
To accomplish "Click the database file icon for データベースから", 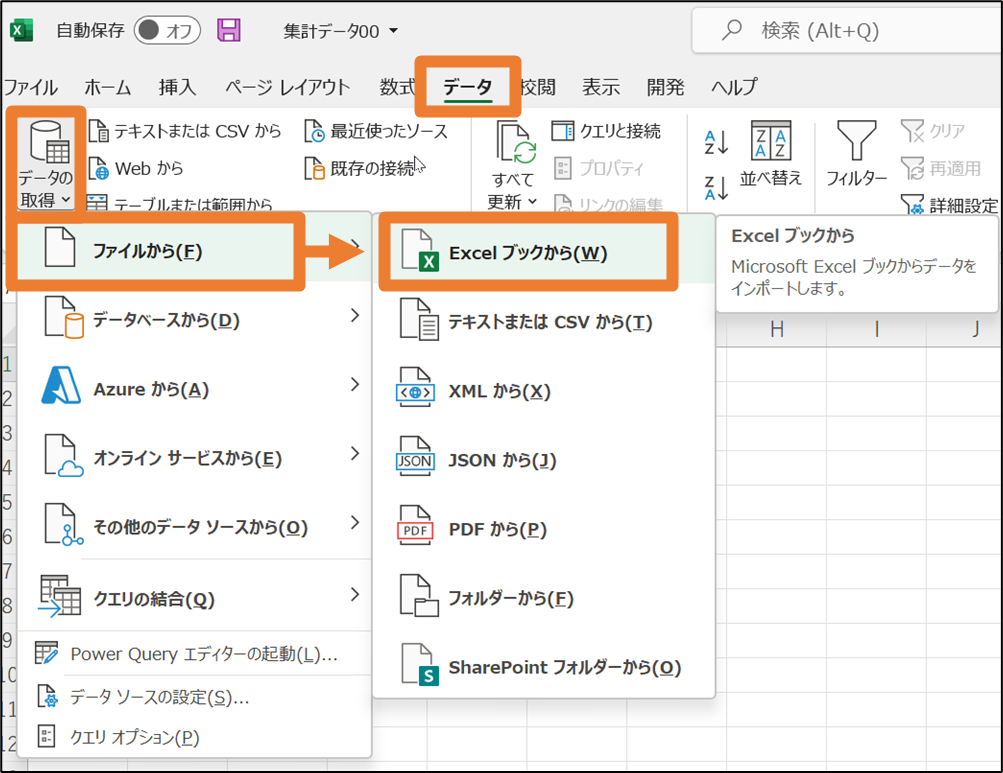I will 63,317.
